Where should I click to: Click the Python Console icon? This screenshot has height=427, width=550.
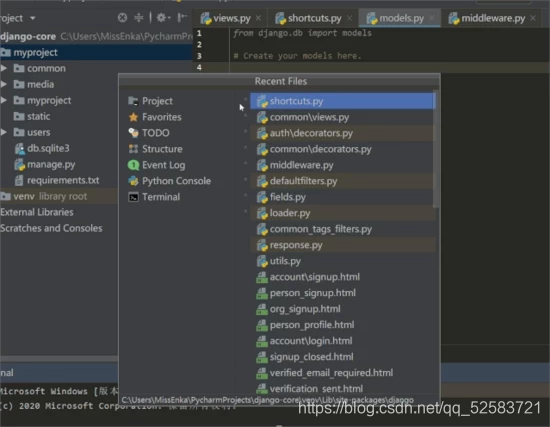[x=133, y=181]
